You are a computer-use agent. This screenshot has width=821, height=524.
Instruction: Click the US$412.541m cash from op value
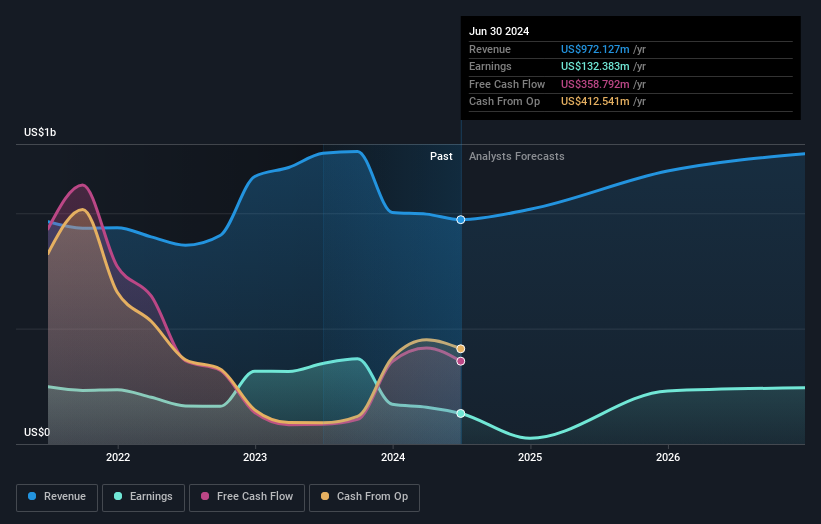point(595,102)
